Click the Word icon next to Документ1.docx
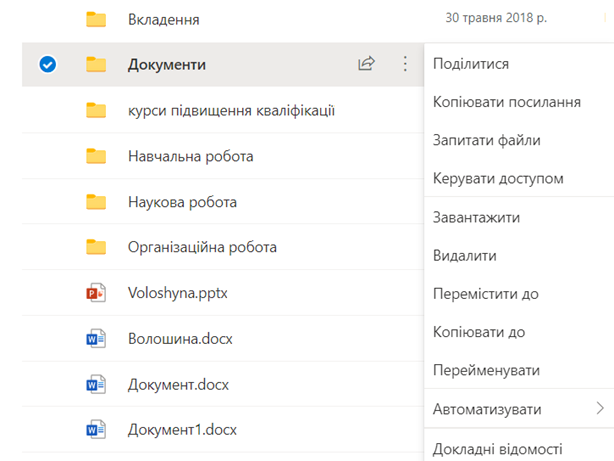 [x=96, y=431]
